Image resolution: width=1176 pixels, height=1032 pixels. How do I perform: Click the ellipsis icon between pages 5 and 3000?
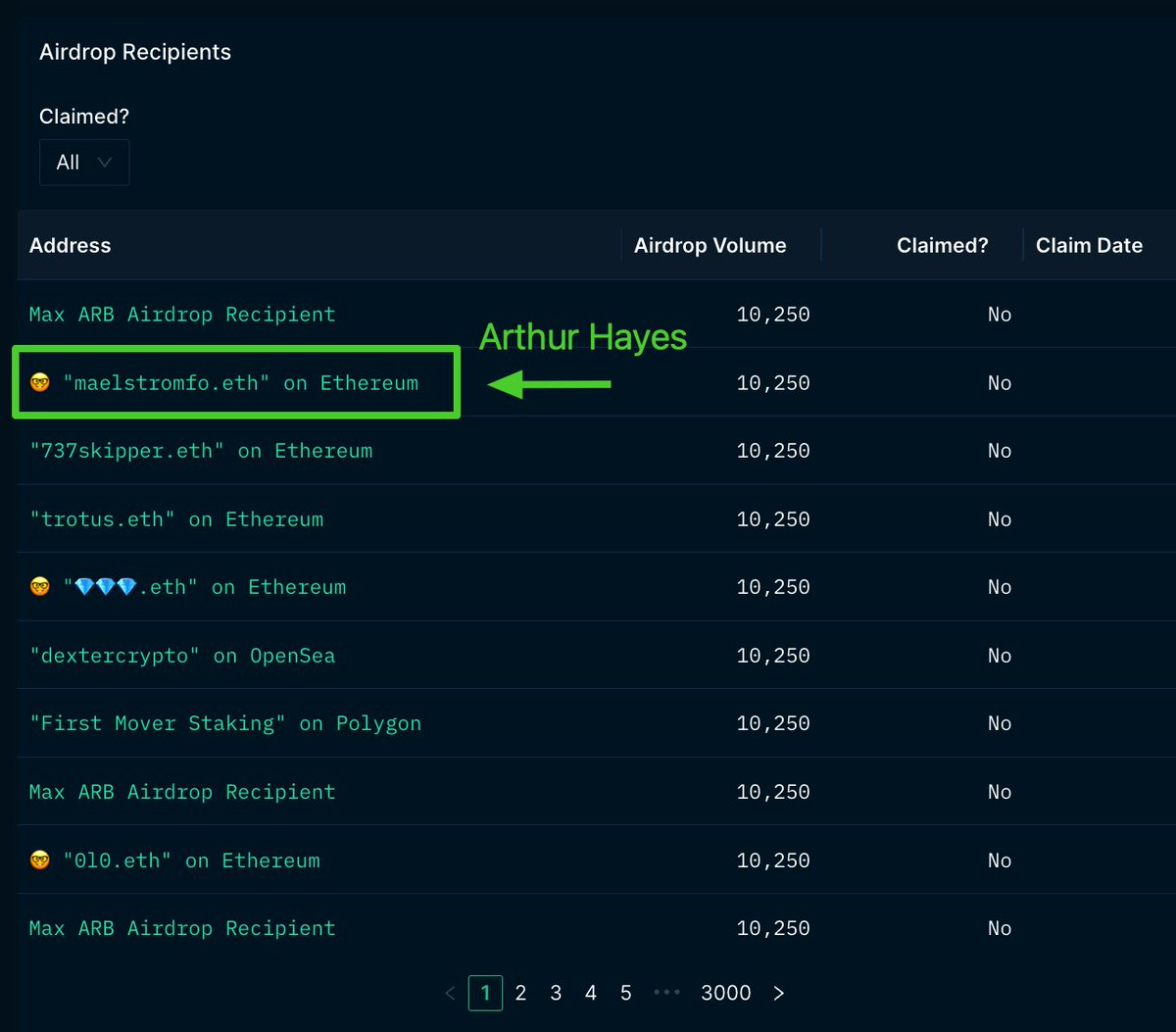pyautogui.click(x=666, y=993)
